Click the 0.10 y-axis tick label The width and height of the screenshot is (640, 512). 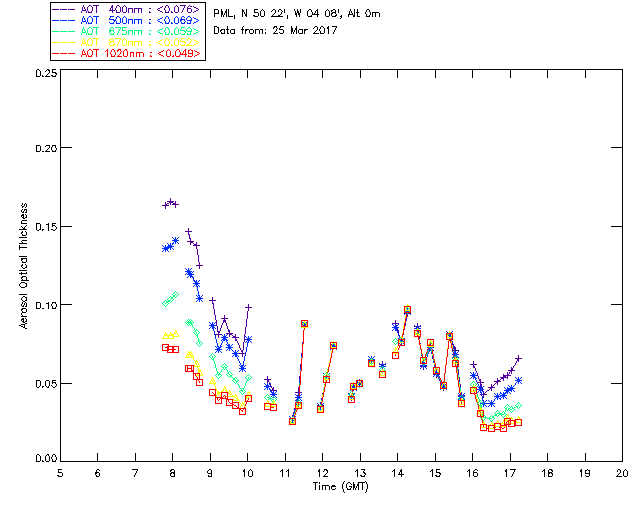(x=46, y=305)
